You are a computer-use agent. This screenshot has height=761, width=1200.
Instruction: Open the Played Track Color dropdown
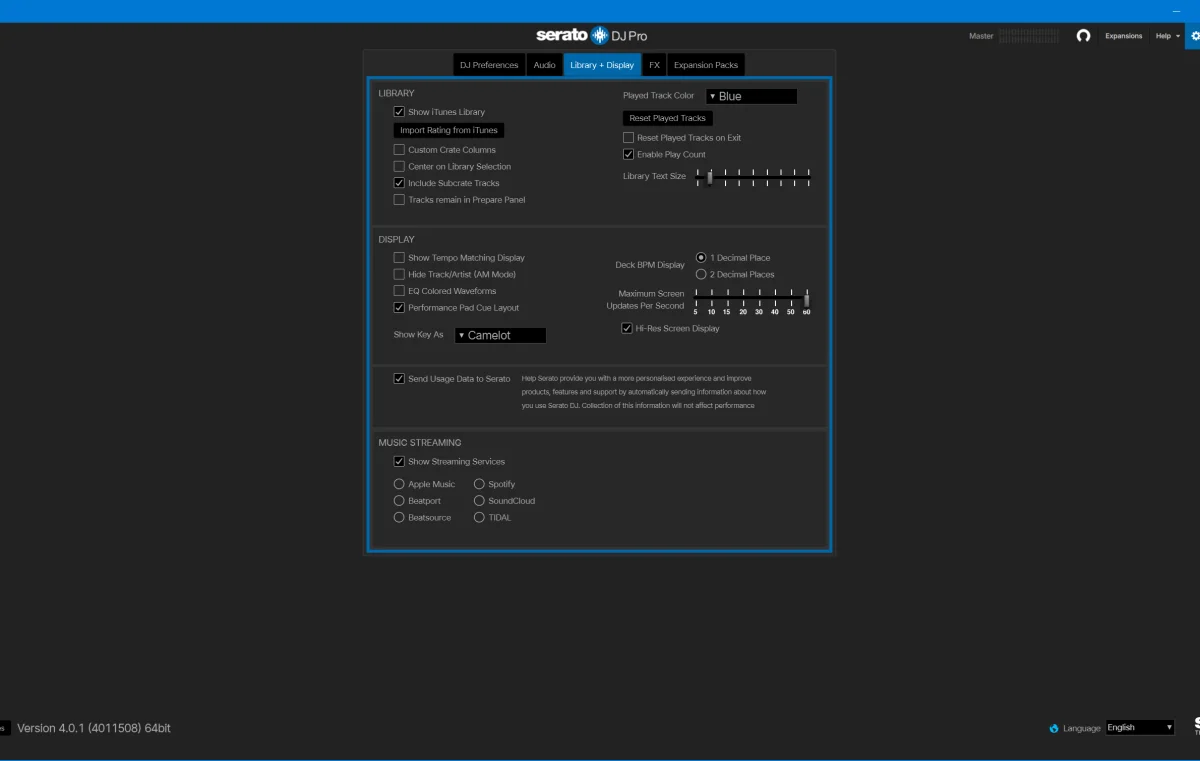tap(751, 96)
